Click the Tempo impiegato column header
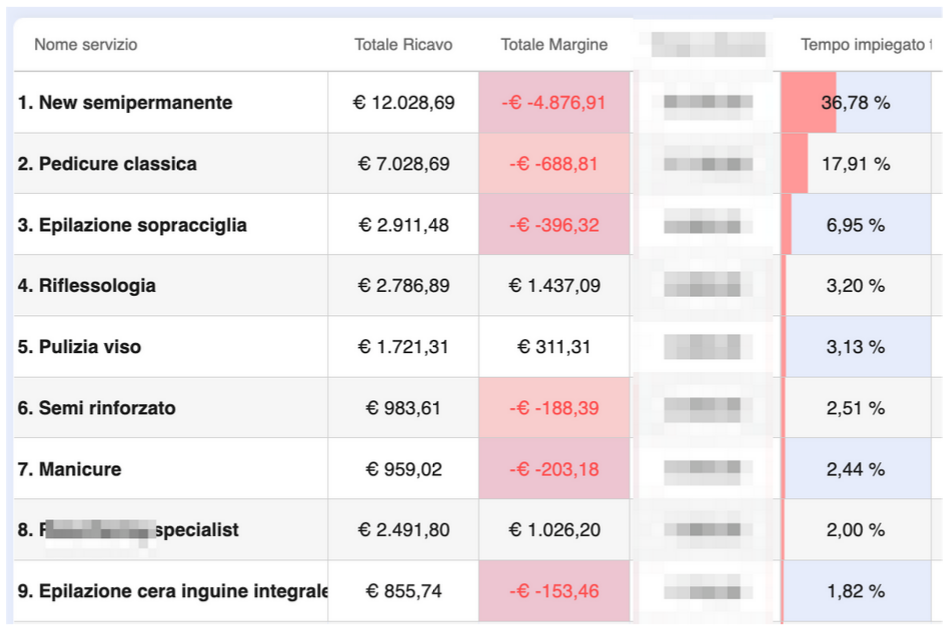The image size is (952, 625). pyautogui.click(x=864, y=45)
